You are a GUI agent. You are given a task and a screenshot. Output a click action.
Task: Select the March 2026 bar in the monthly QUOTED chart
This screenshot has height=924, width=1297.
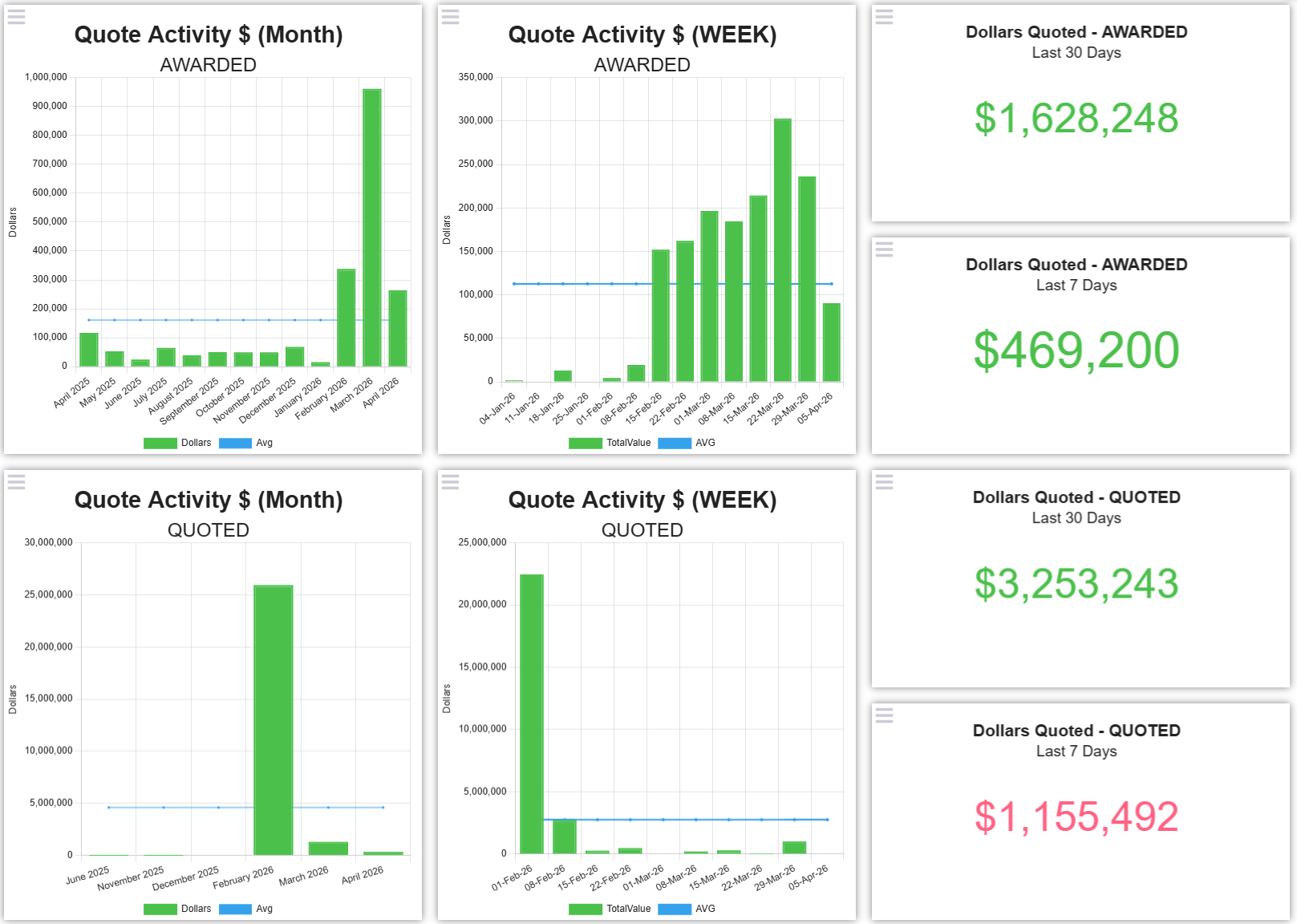point(328,849)
